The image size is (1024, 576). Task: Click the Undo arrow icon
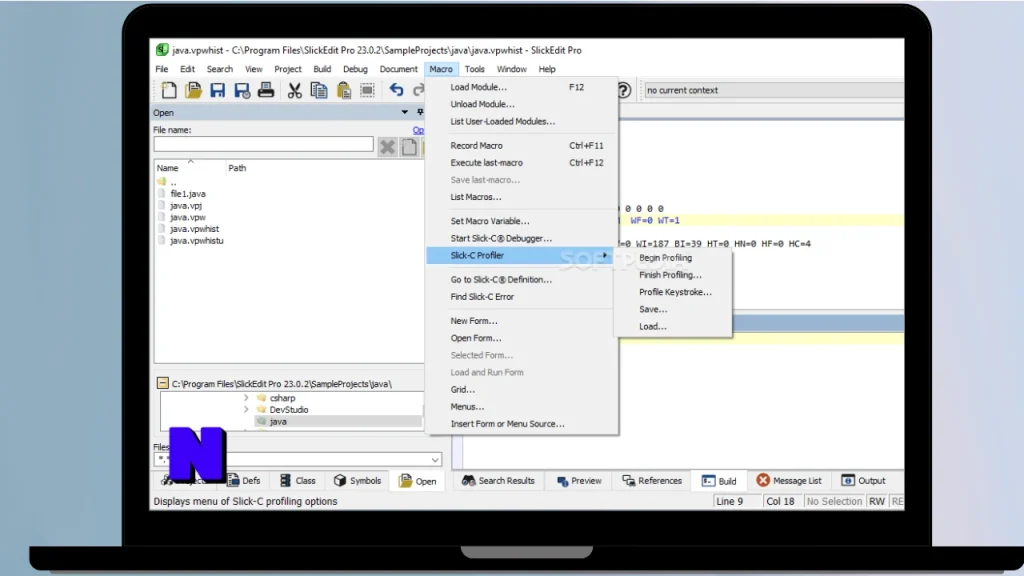pyautogui.click(x=396, y=90)
